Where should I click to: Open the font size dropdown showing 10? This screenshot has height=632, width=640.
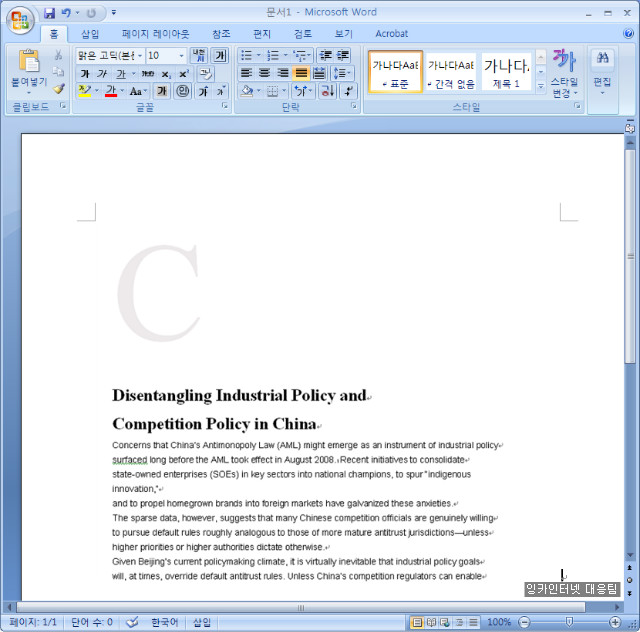pos(181,56)
